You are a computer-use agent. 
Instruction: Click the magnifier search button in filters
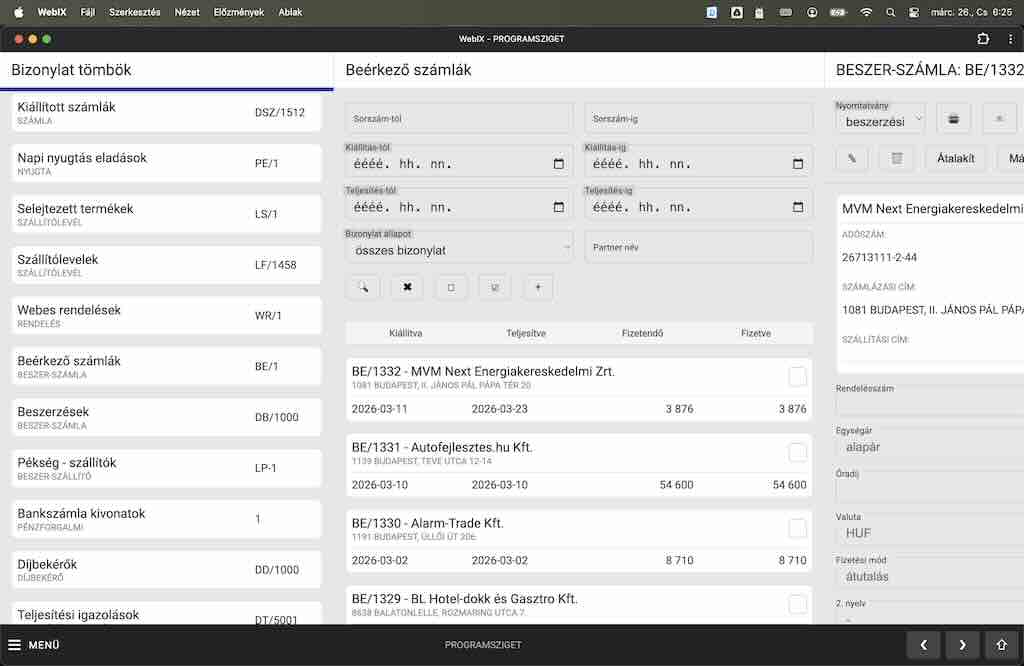[x=363, y=287]
